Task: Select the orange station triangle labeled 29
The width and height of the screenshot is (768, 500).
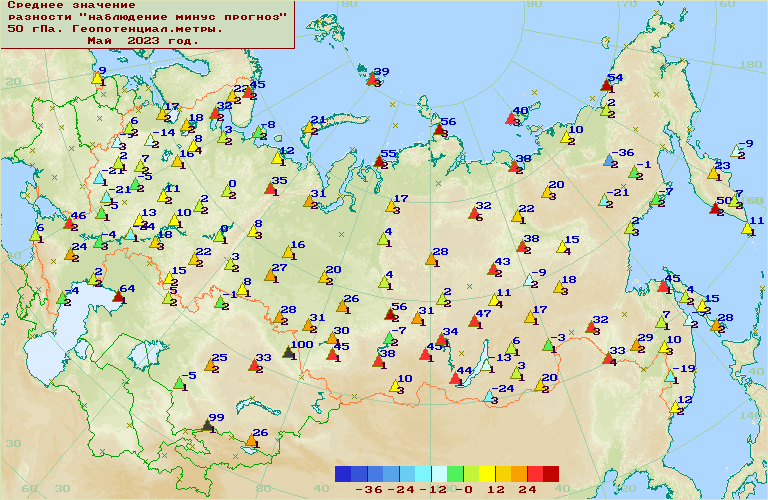Action: click(637, 345)
